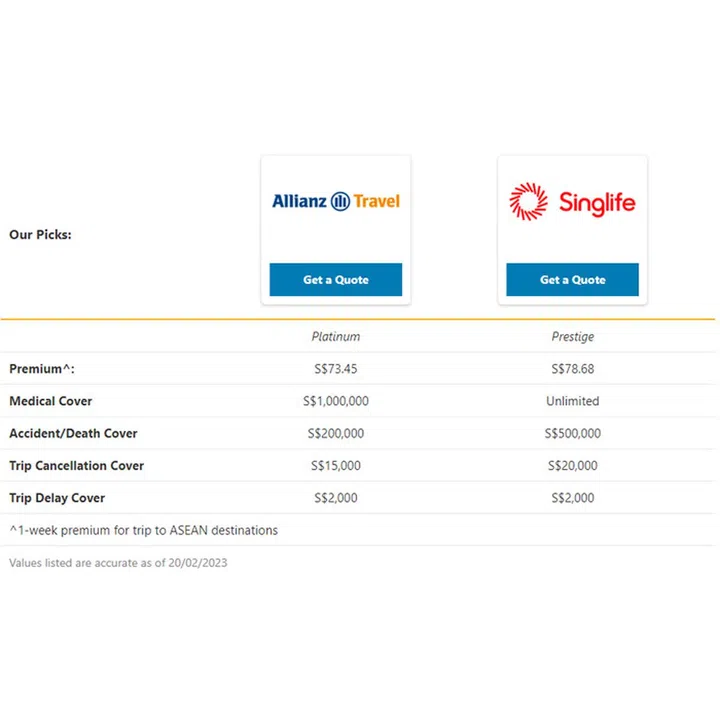Click the Premium row label

42,369
